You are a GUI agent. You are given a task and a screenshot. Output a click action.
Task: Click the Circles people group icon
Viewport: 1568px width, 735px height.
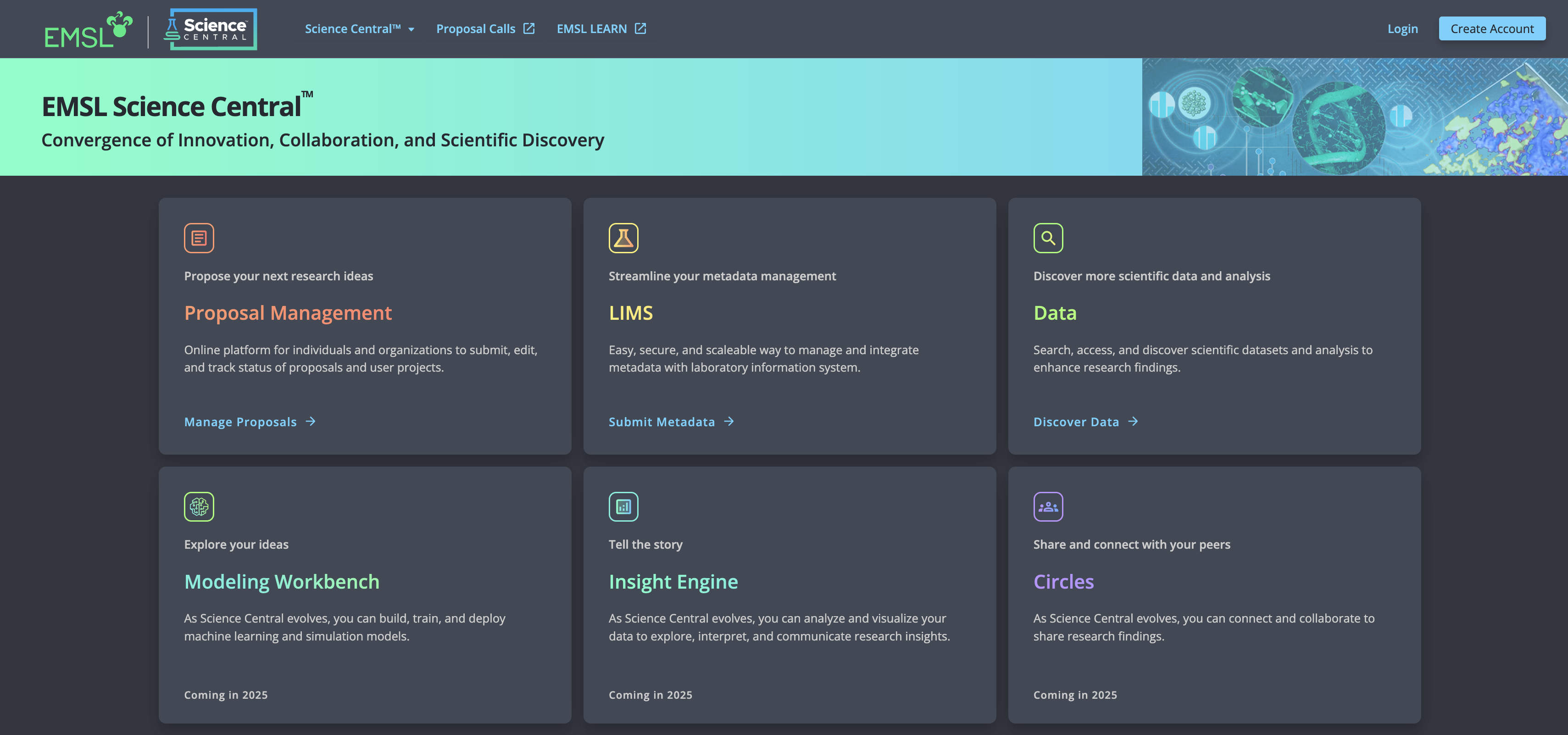(x=1048, y=507)
